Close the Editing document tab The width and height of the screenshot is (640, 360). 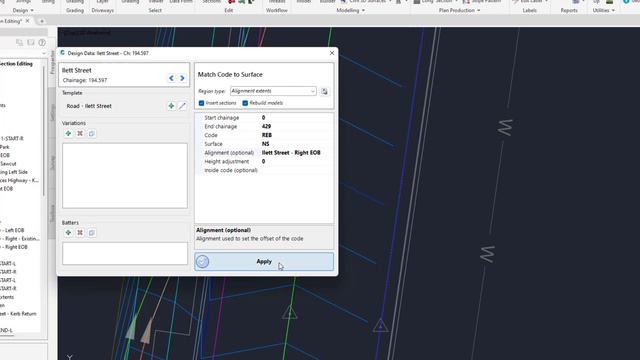click(x=27, y=21)
